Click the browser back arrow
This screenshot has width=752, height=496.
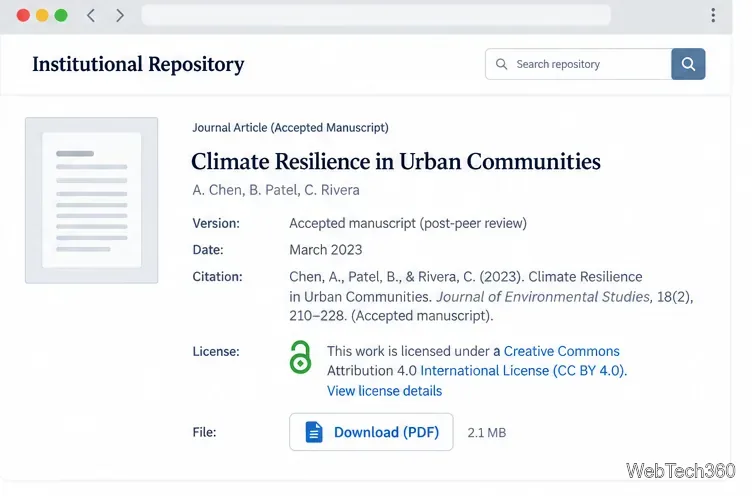coord(91,16)
